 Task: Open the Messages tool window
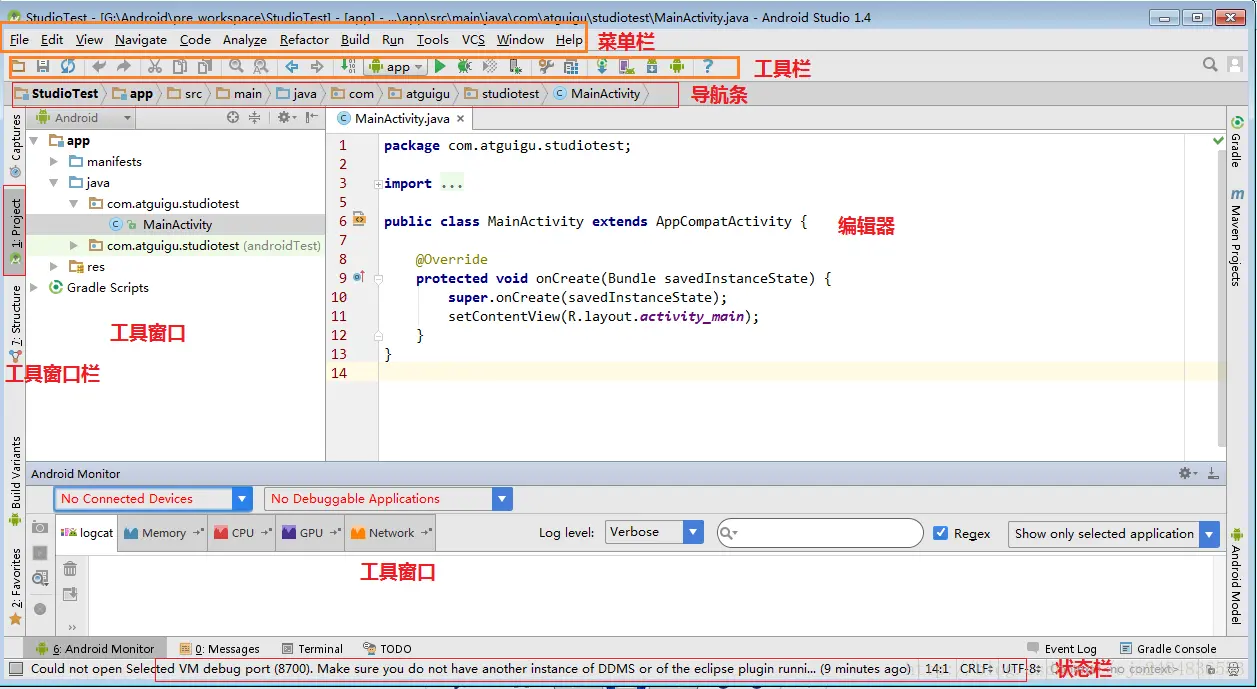[219, 649]
